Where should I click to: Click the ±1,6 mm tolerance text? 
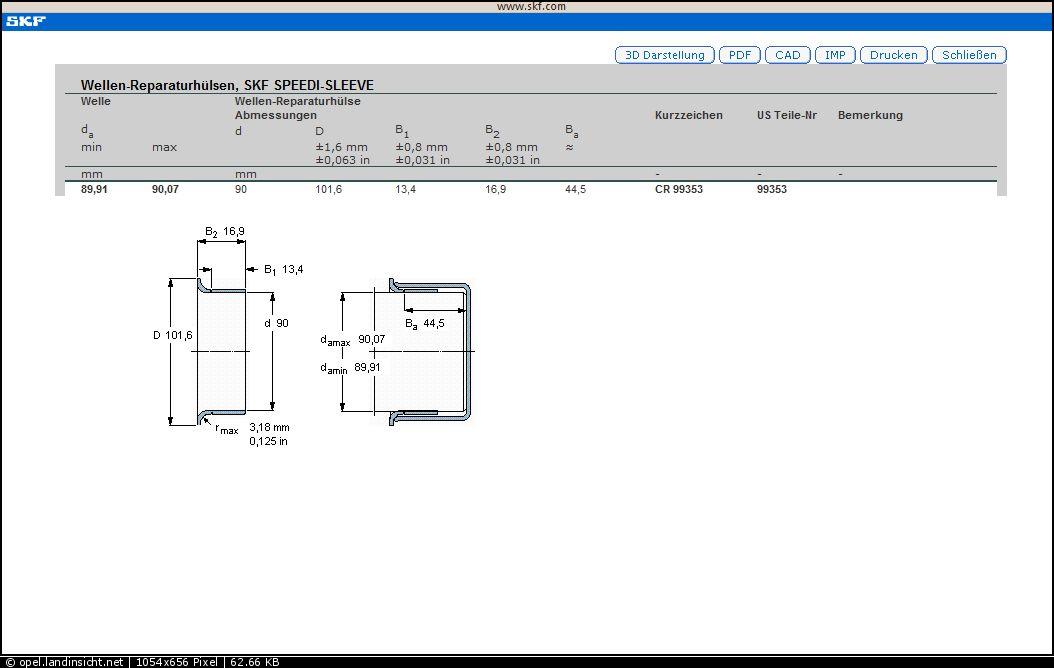pyautogui.click(x=341, y=147)
